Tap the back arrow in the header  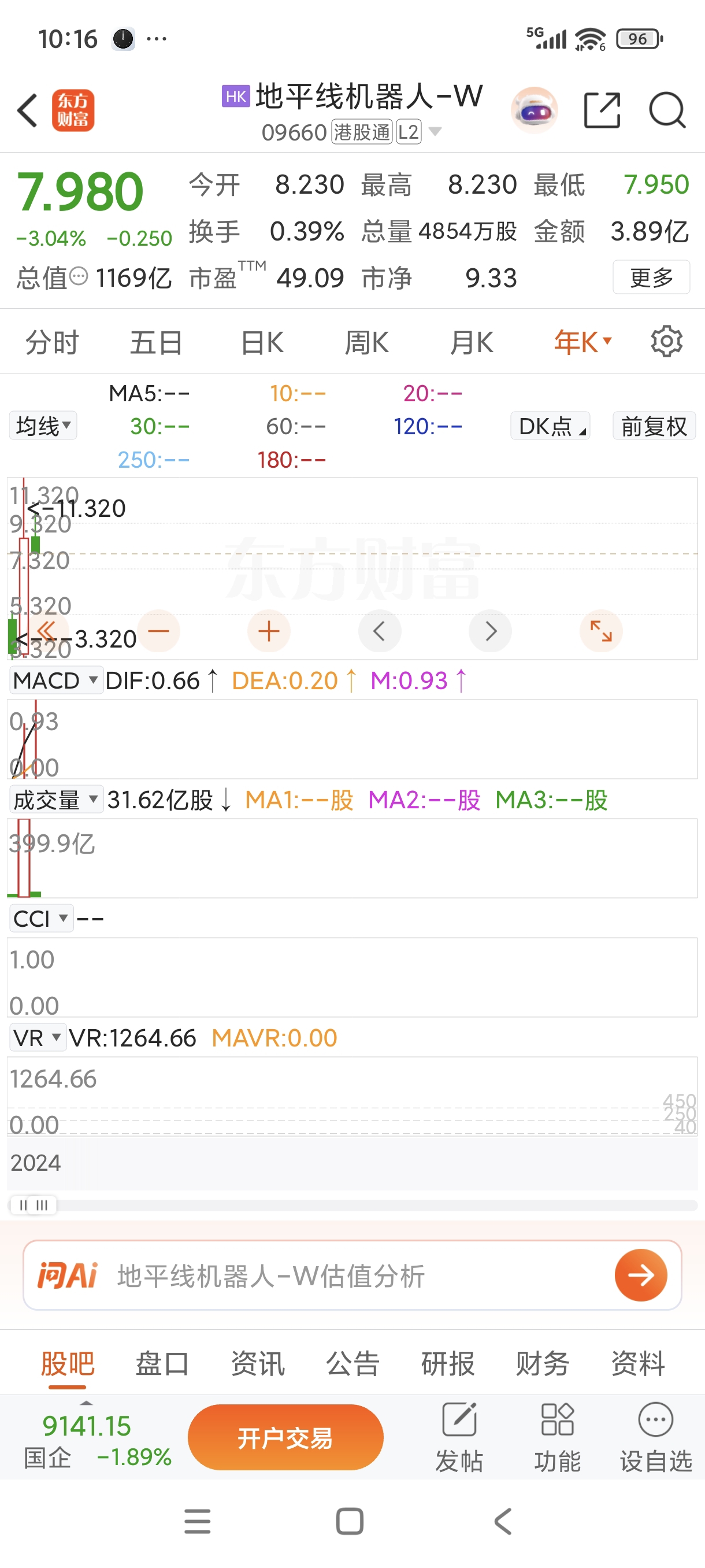click(27, 111)
